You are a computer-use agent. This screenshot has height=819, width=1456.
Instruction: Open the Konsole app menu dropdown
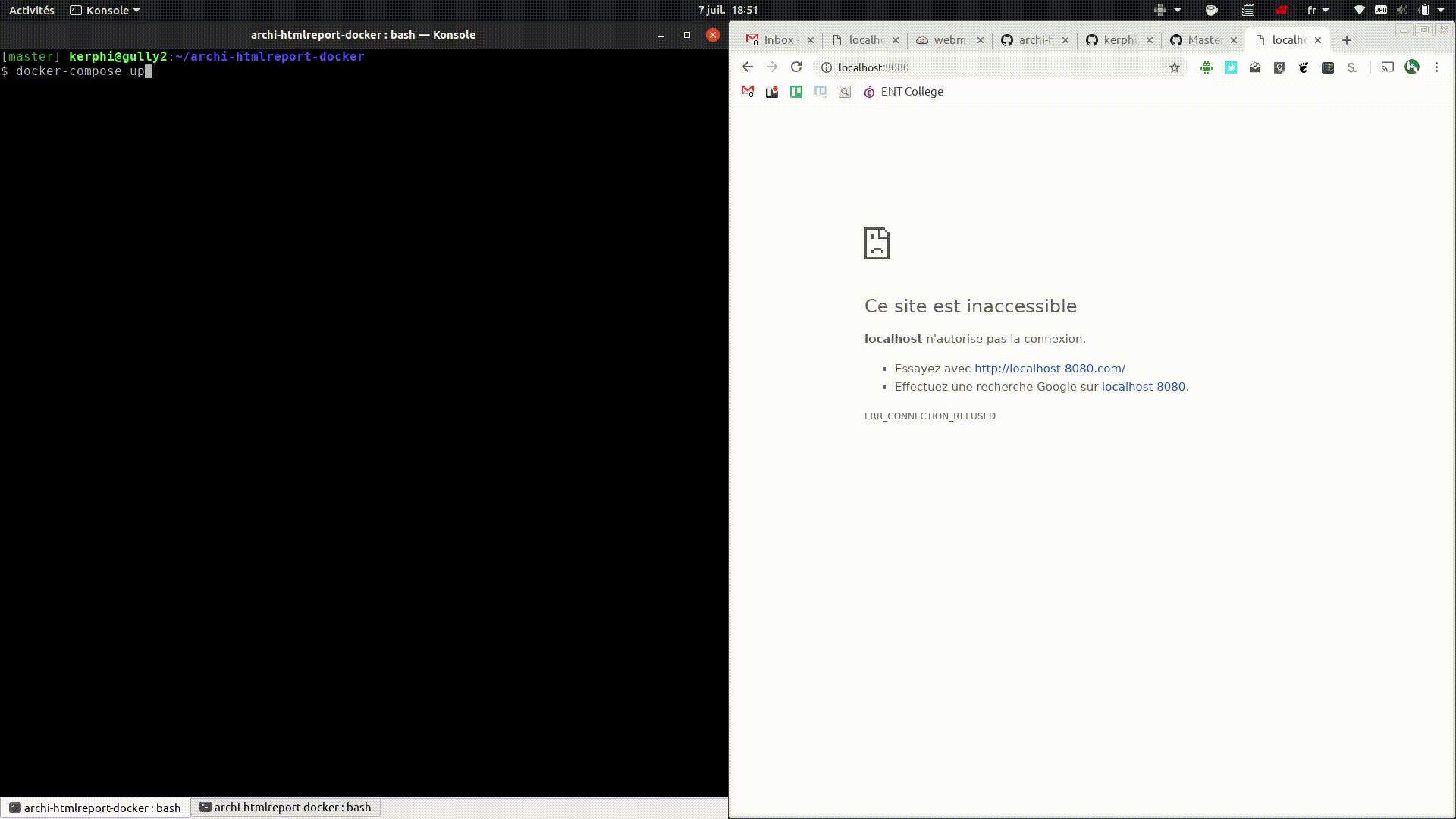coord(106,11)
